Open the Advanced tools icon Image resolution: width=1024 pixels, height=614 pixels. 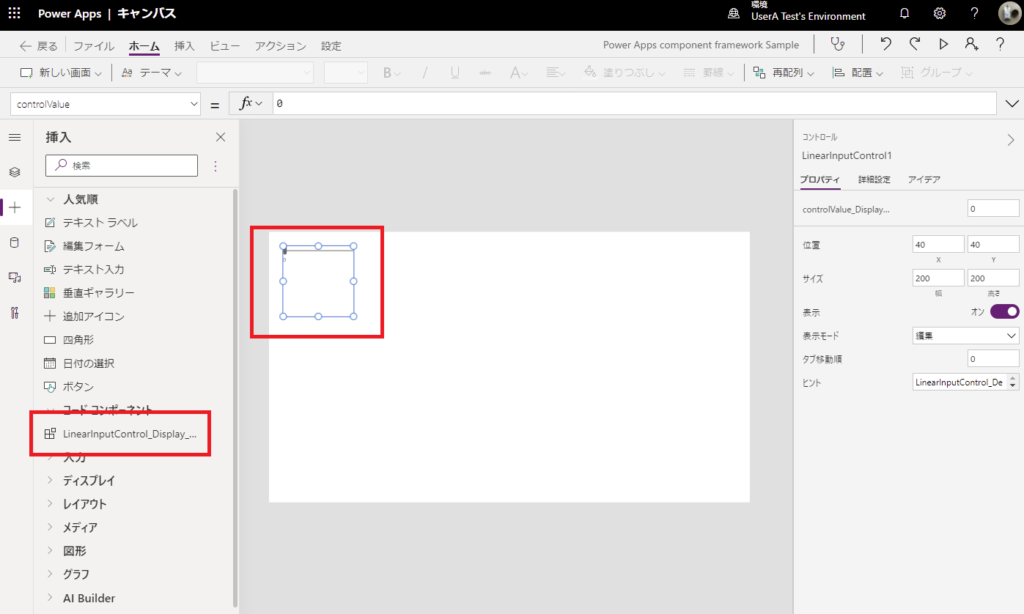coord(14,313)
